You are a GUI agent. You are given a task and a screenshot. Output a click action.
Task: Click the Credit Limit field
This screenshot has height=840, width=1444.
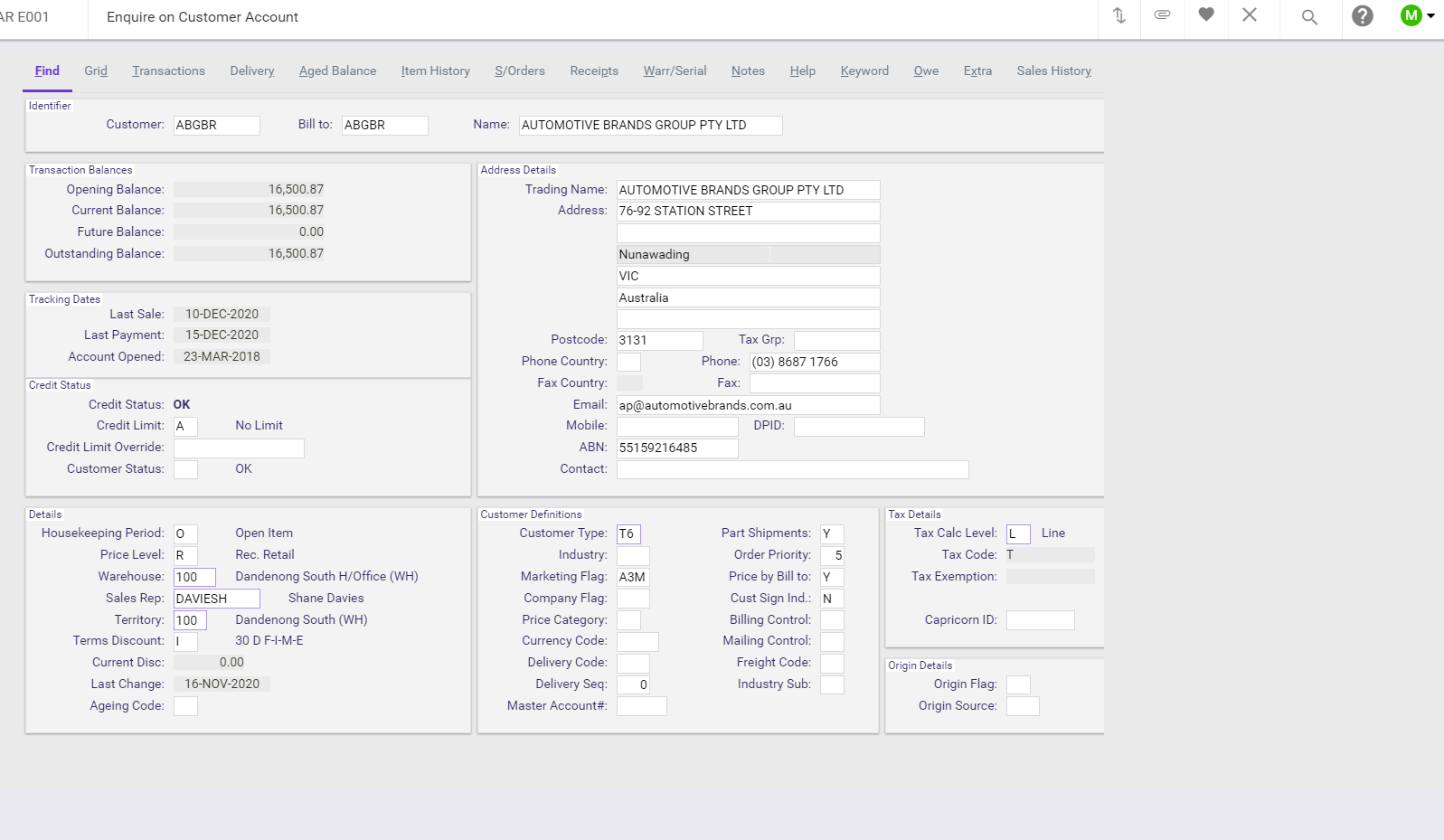185,426
